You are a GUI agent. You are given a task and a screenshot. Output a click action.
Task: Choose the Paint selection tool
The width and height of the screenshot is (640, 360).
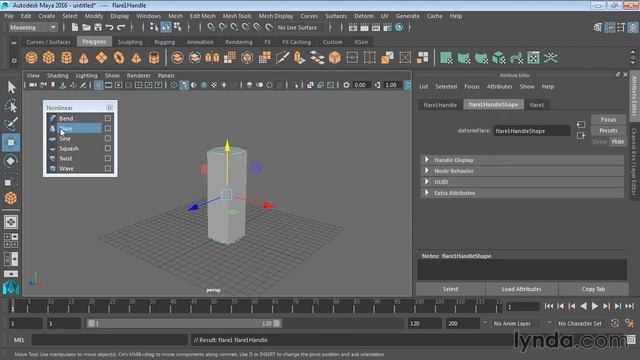pos(11,123)
